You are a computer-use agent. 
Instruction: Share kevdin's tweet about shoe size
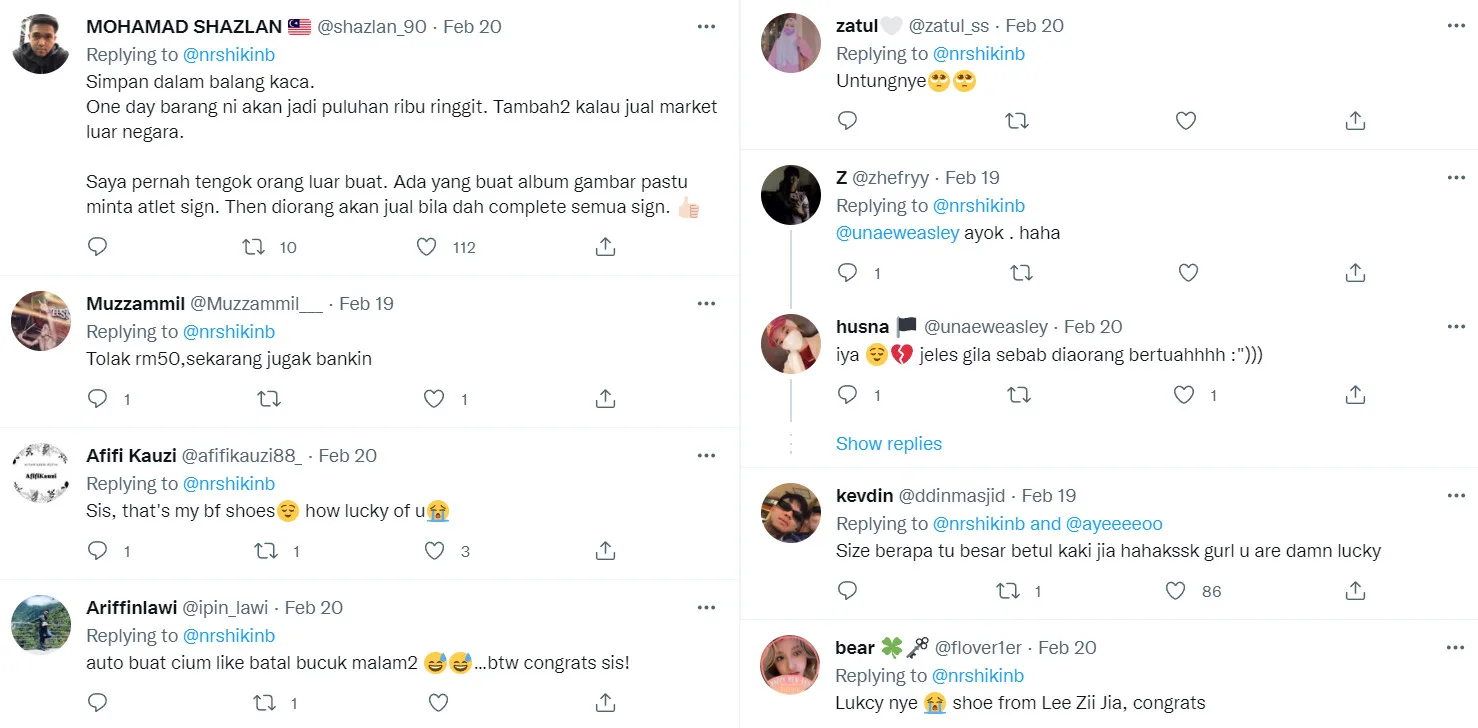pos(1355,591)
